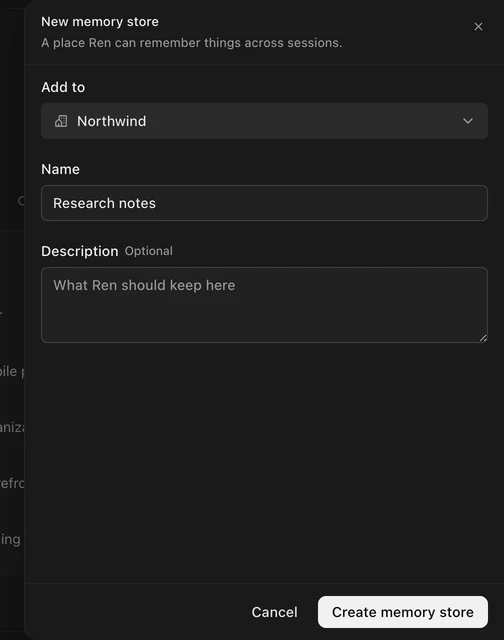
Task: Click Create memory store button
Action: [403, 612]
